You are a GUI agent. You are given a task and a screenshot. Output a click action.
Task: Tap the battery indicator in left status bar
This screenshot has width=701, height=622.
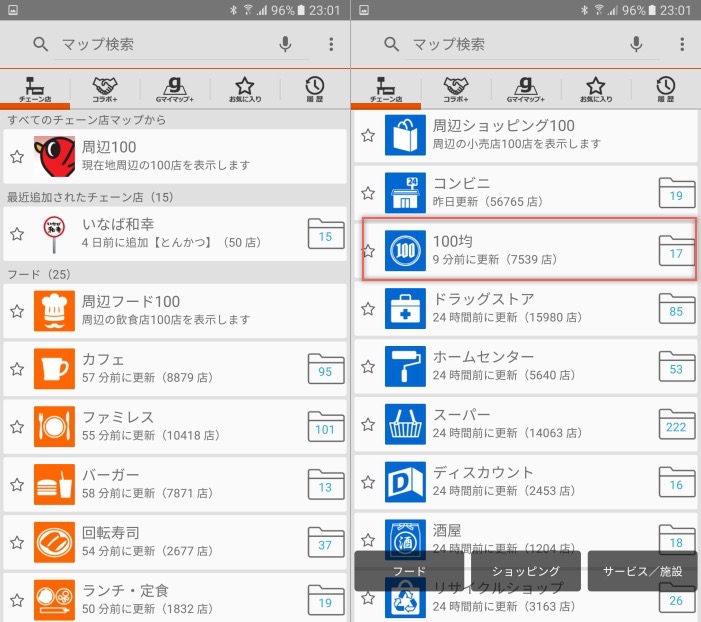click(301, 10)
